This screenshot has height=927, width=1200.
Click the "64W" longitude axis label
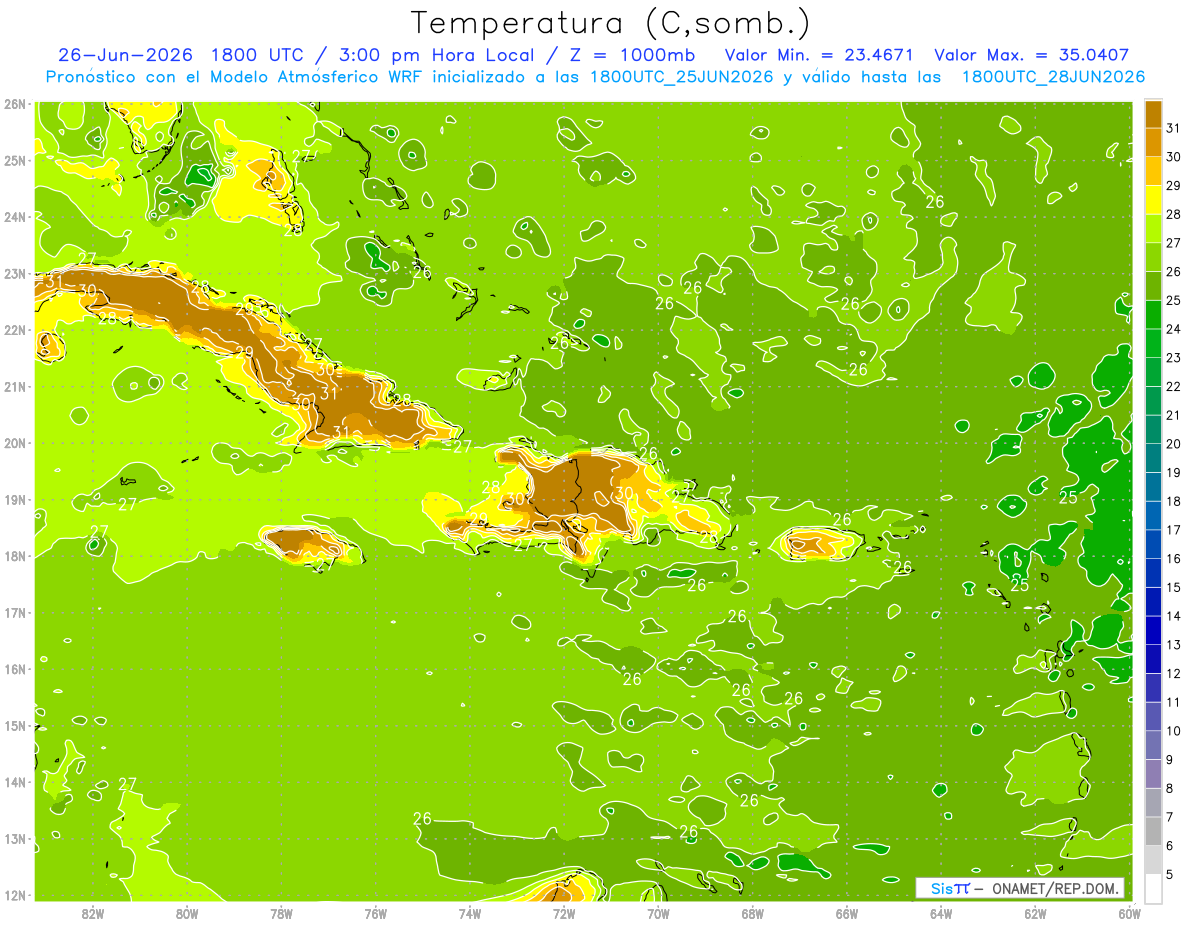[941, 912]
